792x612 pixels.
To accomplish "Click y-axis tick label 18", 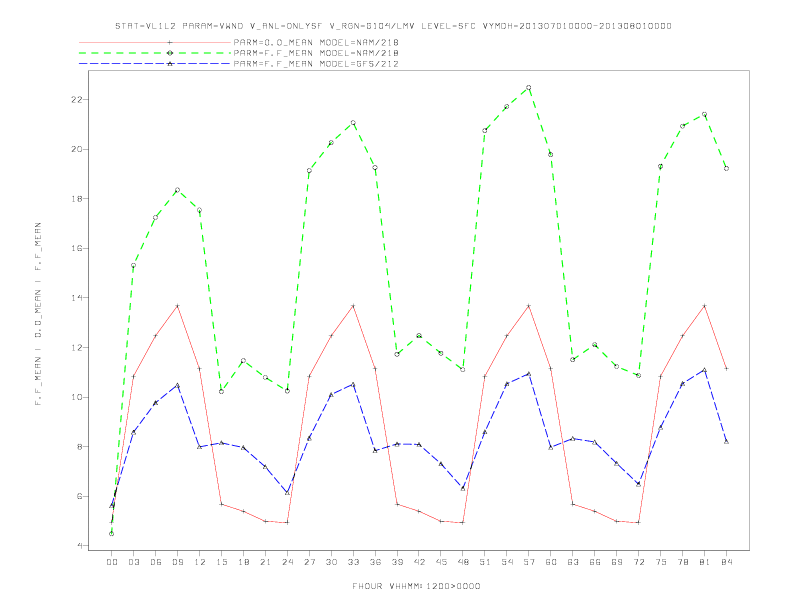I will [76, 199].
